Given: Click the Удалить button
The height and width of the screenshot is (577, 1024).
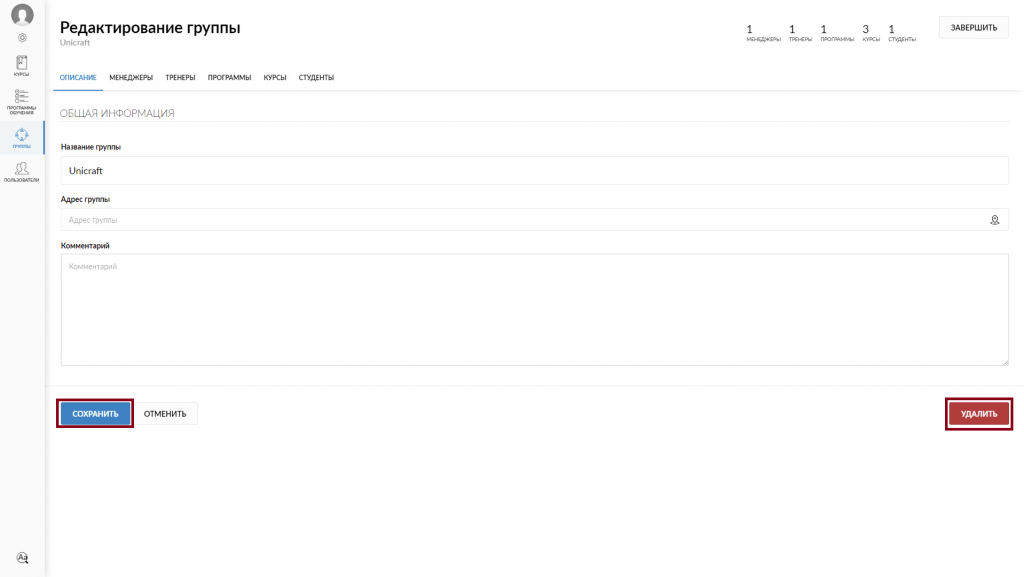Looking at the screenshot, I should [979, 414].
